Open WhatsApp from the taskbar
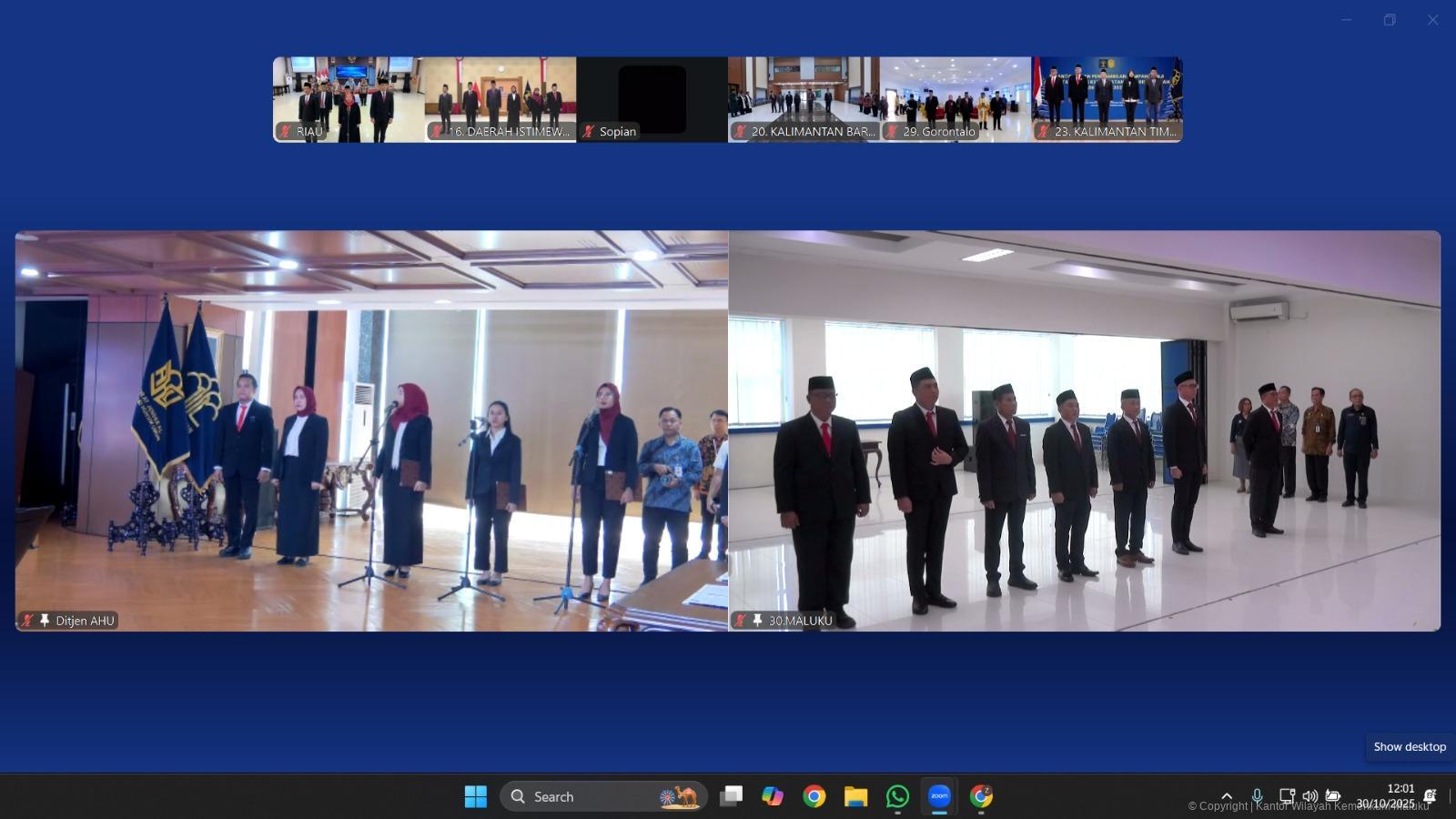The height and width of the screenshot is (819, 1456). 897,796
